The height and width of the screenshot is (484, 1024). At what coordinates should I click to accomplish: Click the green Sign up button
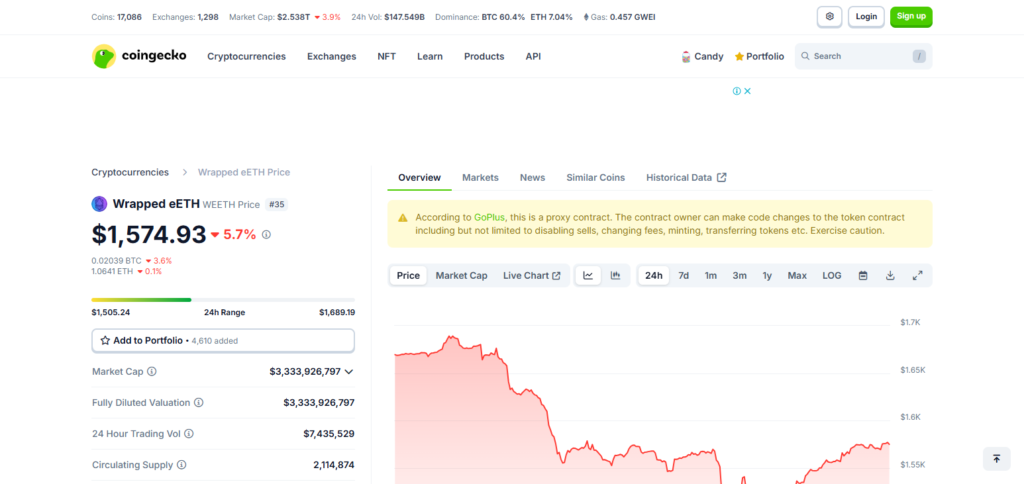[911, 17]
